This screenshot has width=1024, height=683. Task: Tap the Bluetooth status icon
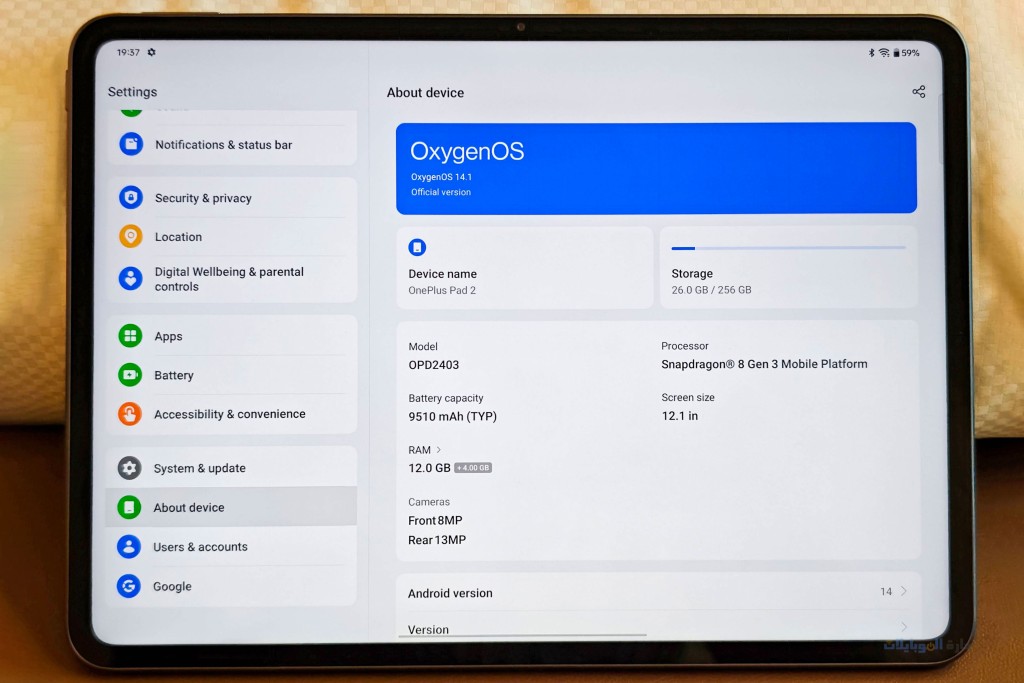pyautogui.click(x=871, y=53)
